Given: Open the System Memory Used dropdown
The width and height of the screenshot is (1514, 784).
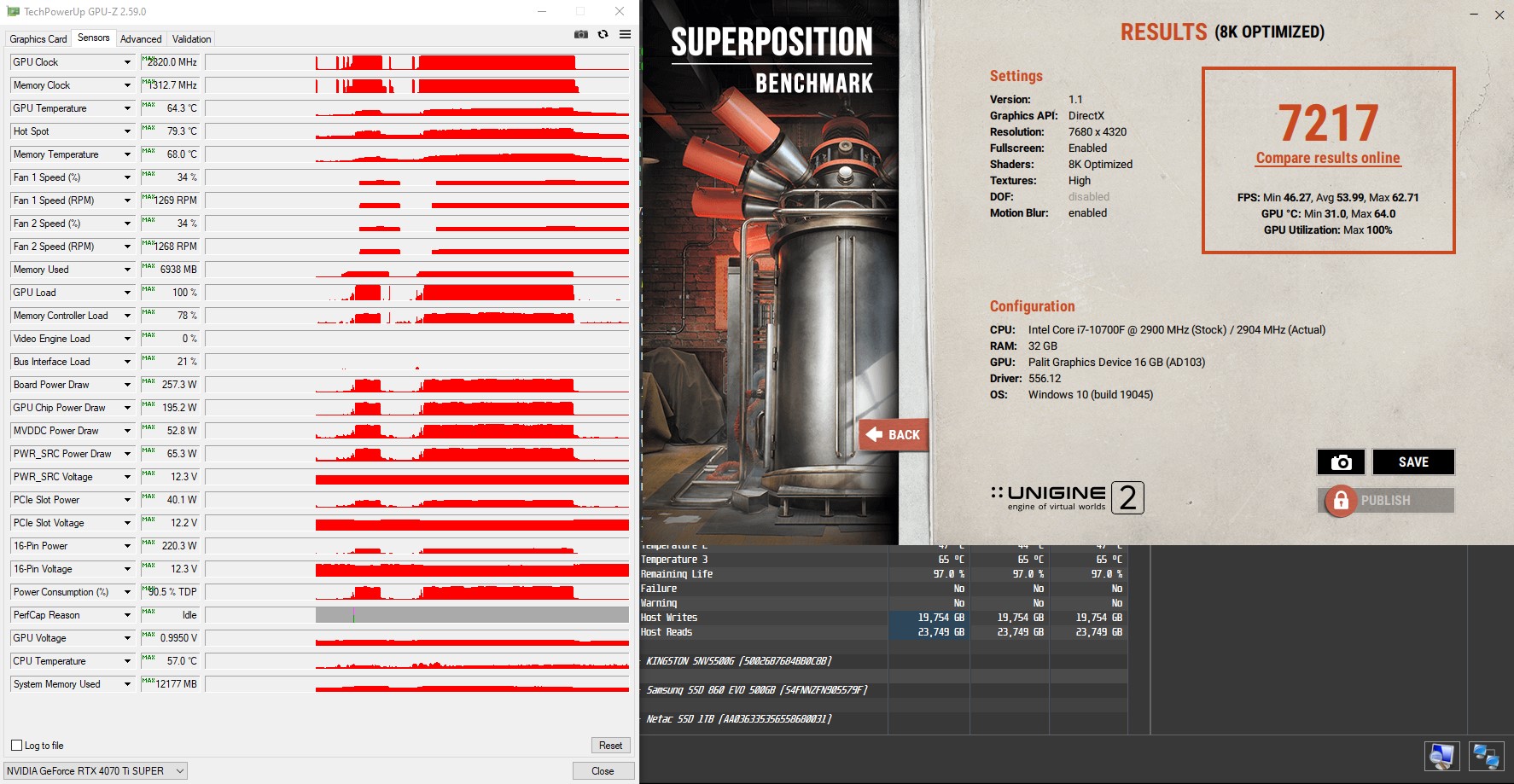Looking at the screenshot, I should [x=127, y=684].
